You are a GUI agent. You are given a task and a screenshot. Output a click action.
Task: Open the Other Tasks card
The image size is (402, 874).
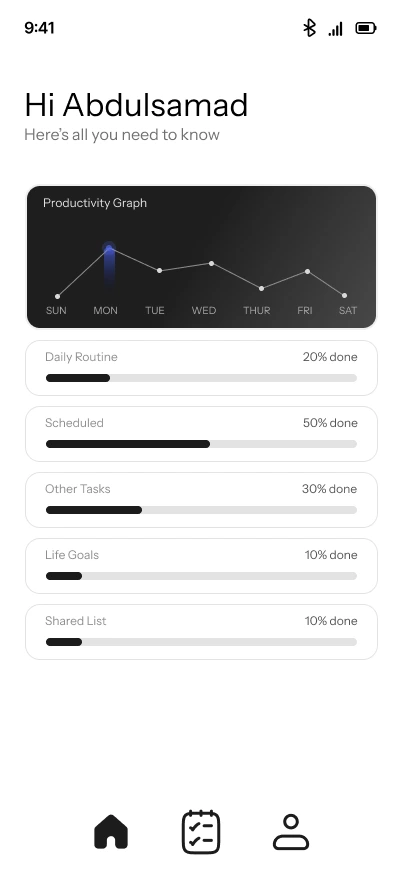pos(201,500)
